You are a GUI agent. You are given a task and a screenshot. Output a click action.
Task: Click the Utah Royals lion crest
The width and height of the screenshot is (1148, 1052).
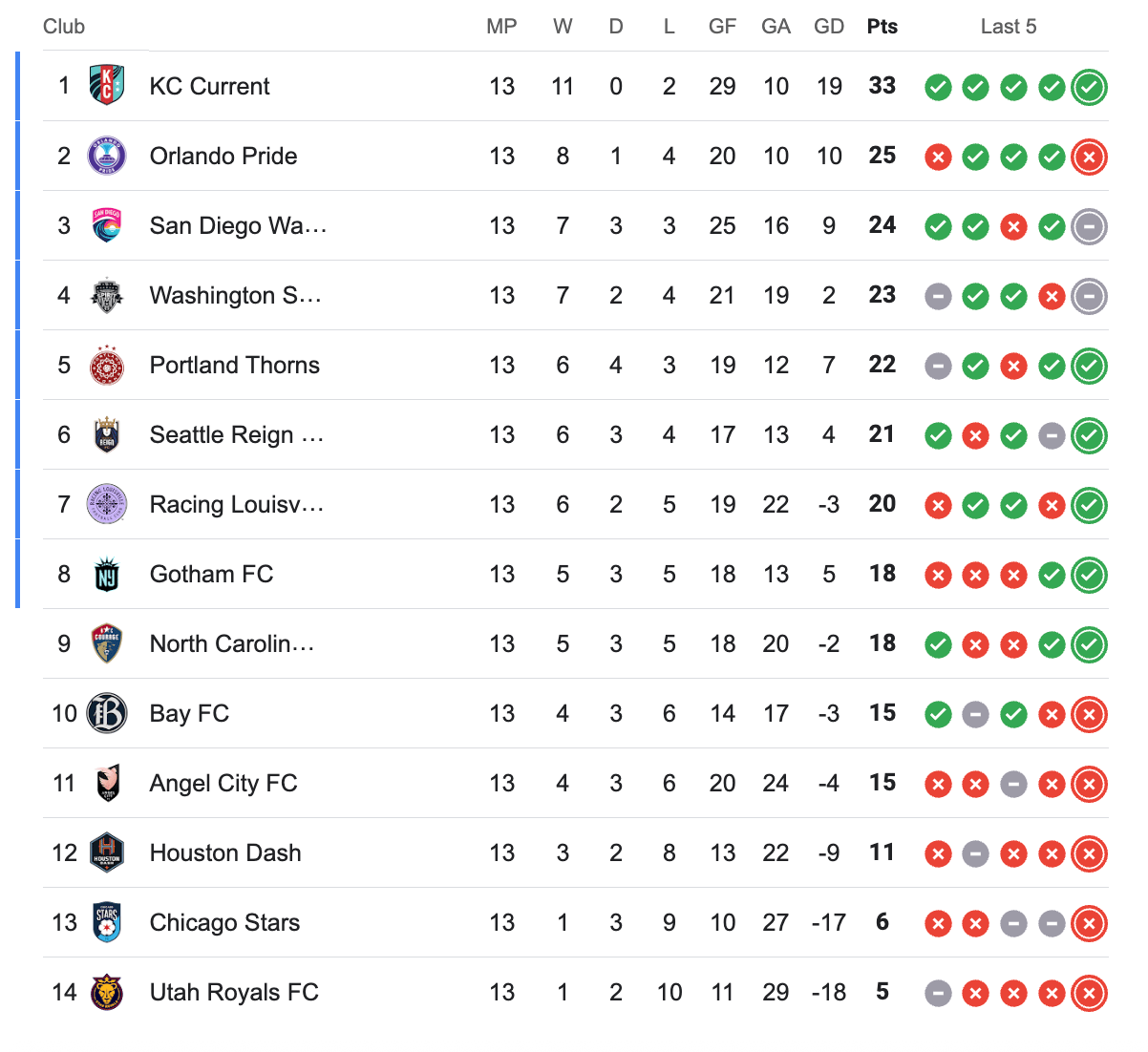[x=107, y=992]
